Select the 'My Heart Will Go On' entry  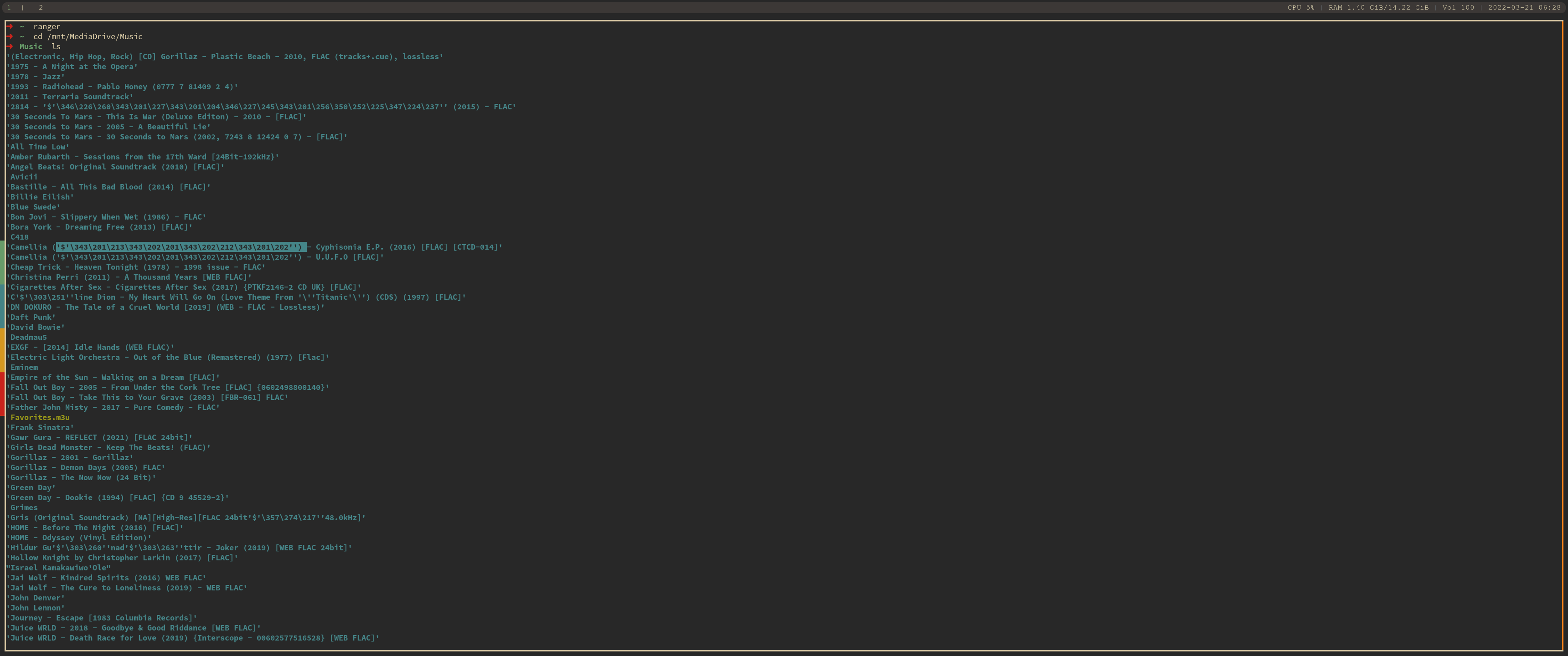236,297
